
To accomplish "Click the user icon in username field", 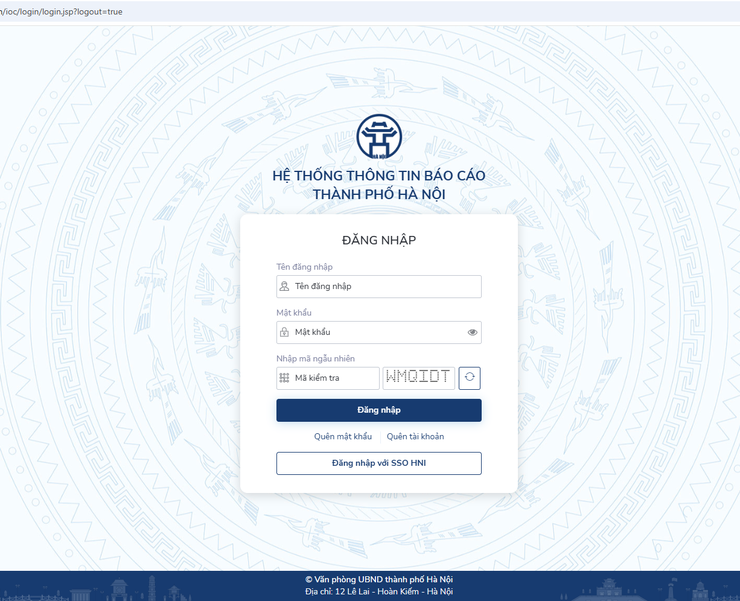I will click(285, 287).
